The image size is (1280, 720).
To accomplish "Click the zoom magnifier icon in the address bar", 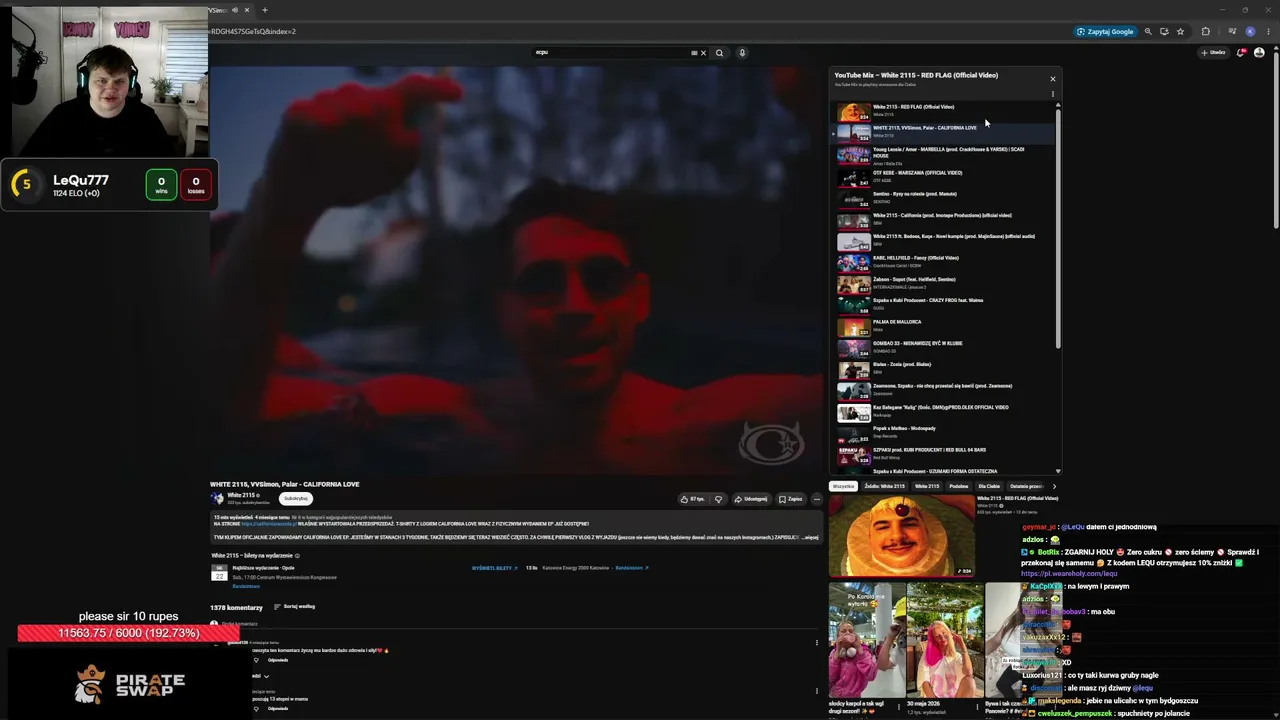I will 1148,31.
